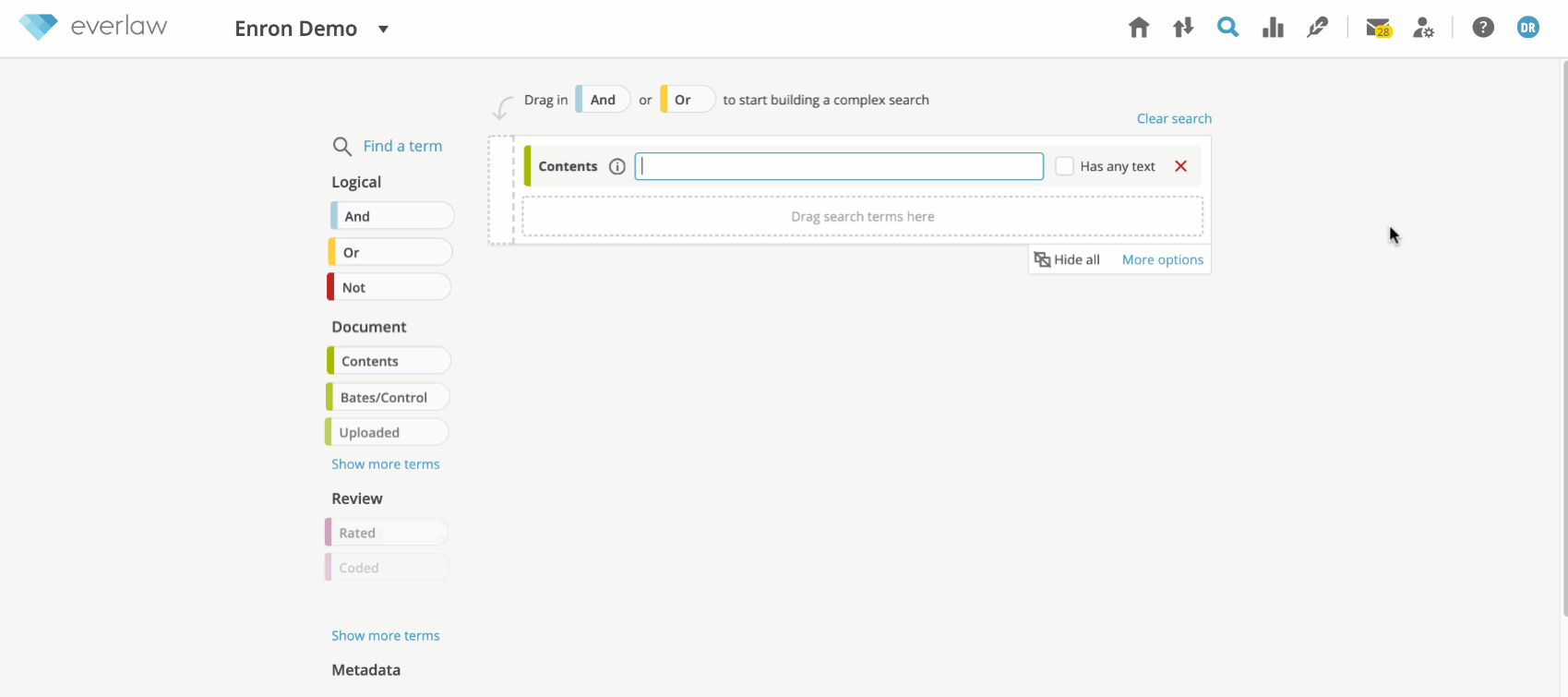The height and width of the screenshot is (697, 1568).
Task: Click the Clear search link
Action: (x=1174, y=118)
